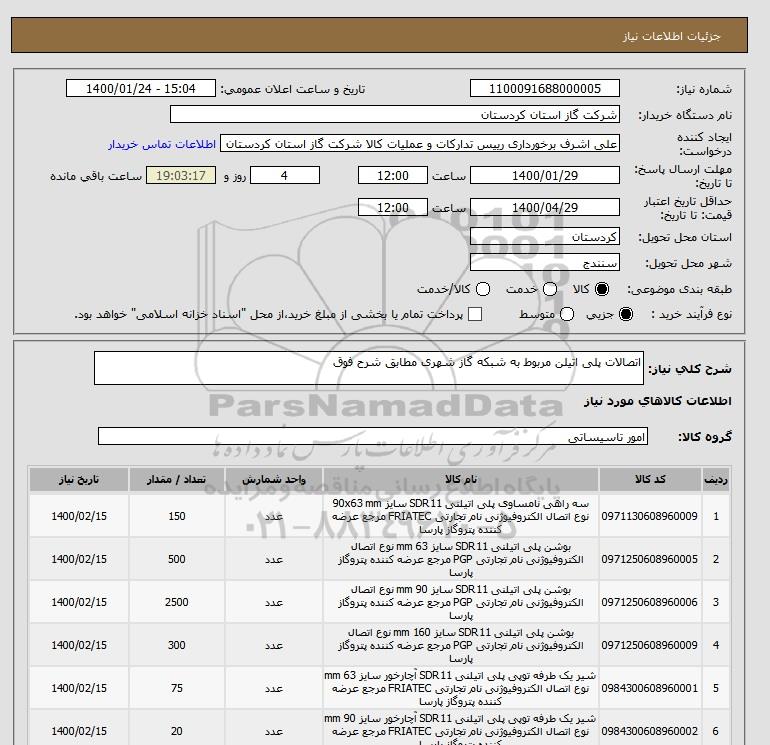This screenshot has height=745, width=770.
Task: Click product code 0971250608960005
Action: tap(649, 559)
